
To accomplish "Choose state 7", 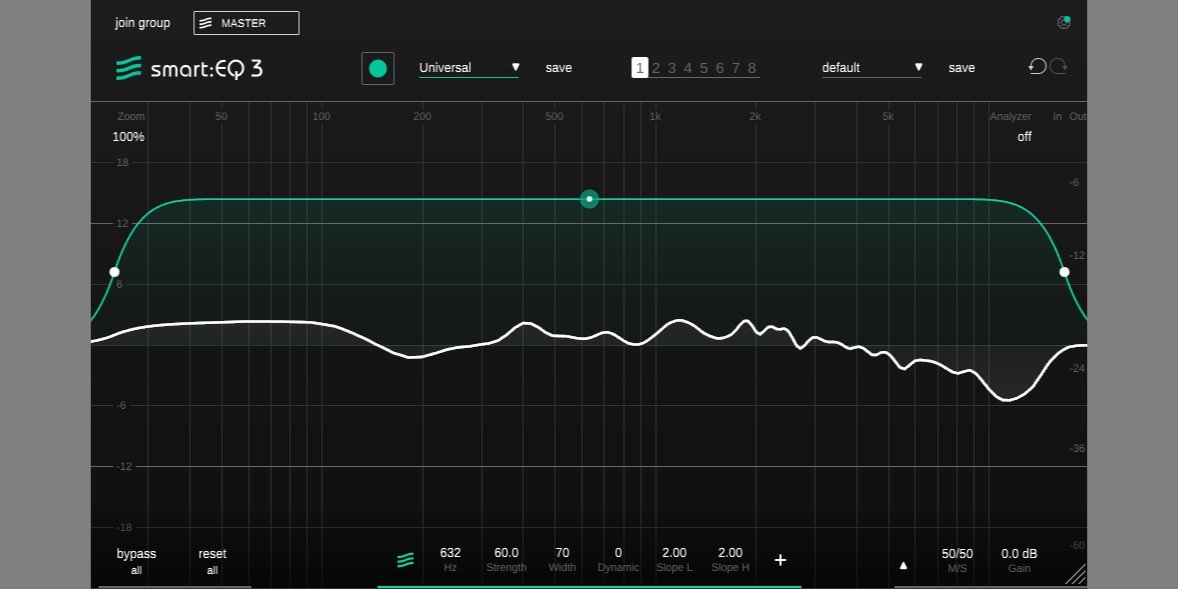I will [735, 68].
